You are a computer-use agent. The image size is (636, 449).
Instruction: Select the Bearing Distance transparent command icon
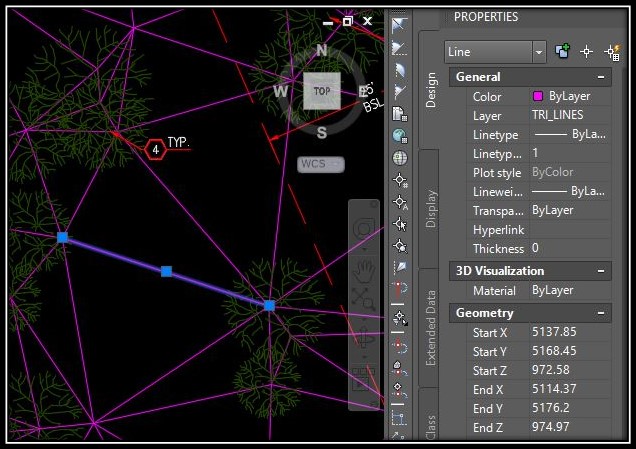[x=400, y=48]
